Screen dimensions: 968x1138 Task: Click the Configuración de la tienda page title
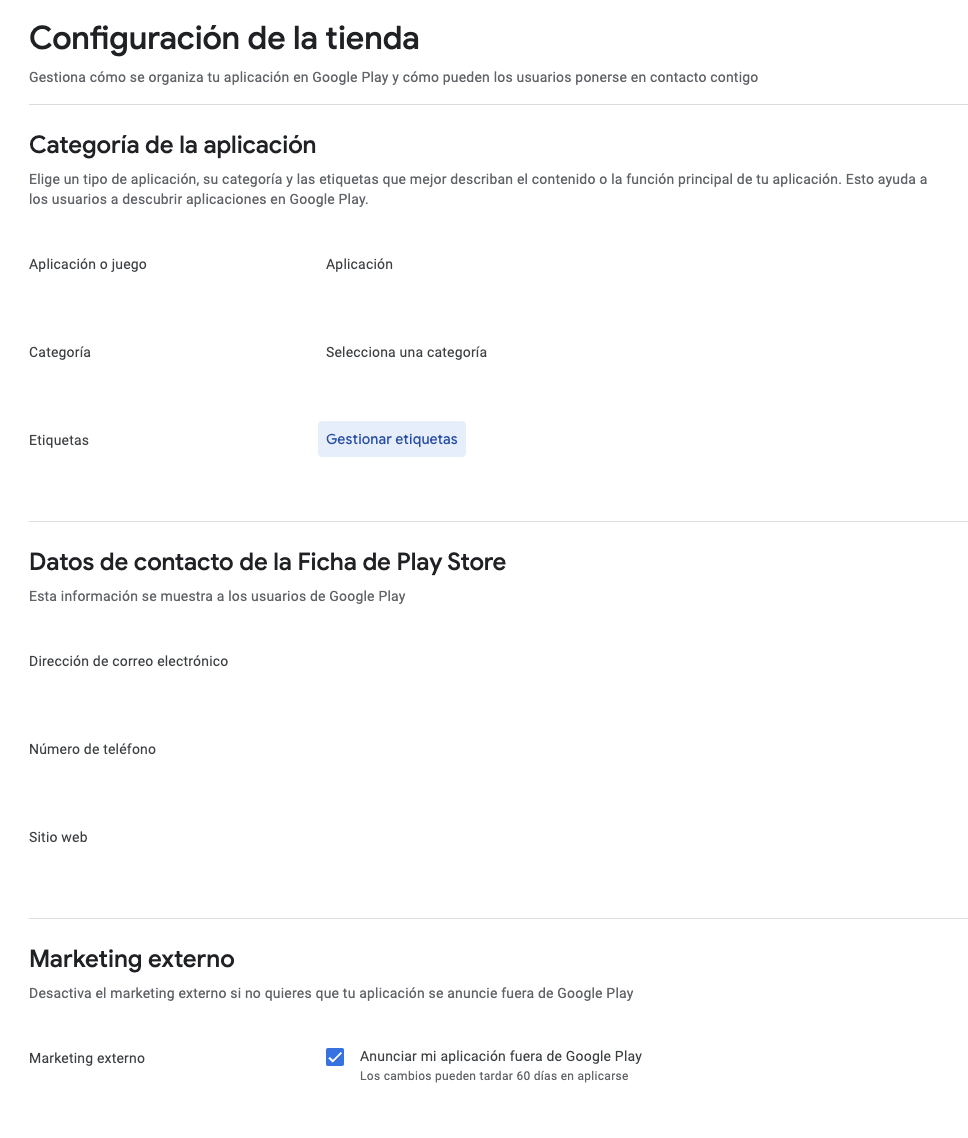point(224,38)
